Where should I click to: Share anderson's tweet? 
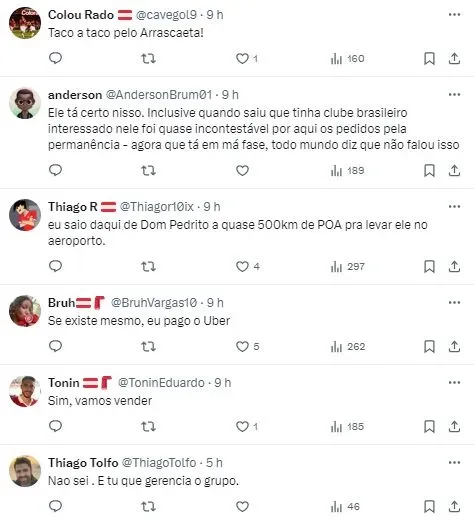(x=454, y=171)
